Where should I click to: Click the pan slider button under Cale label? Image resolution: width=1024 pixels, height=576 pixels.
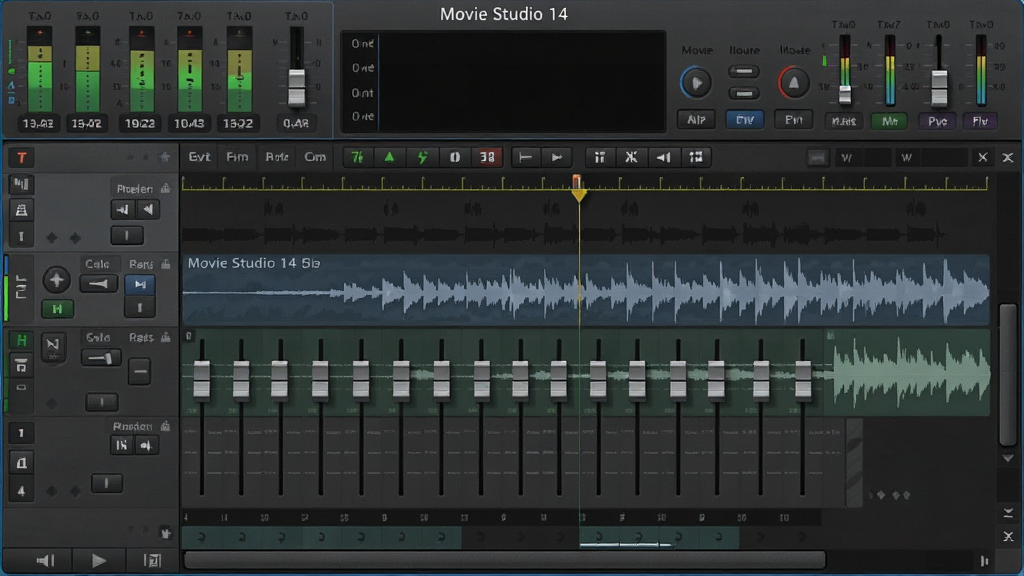99,283
